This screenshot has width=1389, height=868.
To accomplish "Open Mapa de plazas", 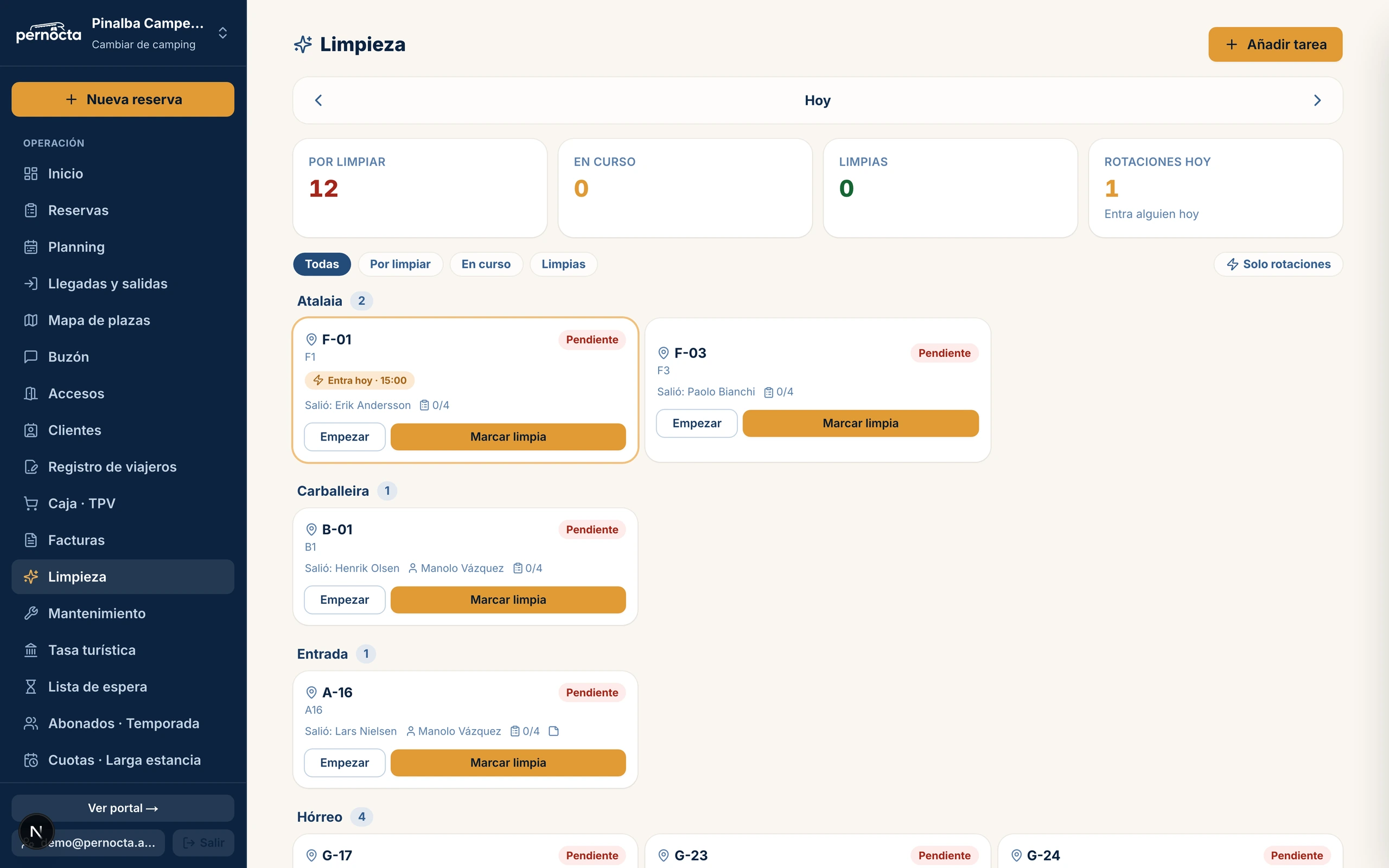I will point(123,320).
